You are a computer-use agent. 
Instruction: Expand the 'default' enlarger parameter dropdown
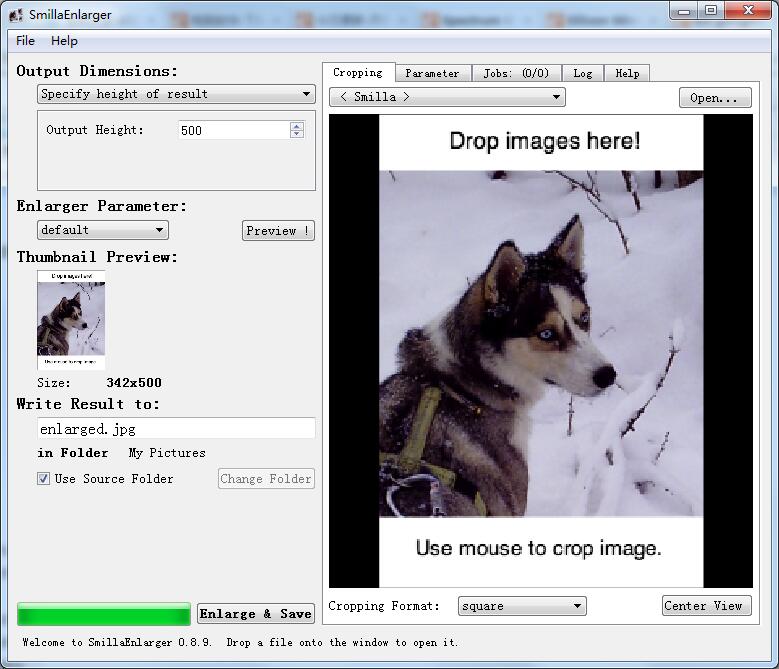coord(103,230)
